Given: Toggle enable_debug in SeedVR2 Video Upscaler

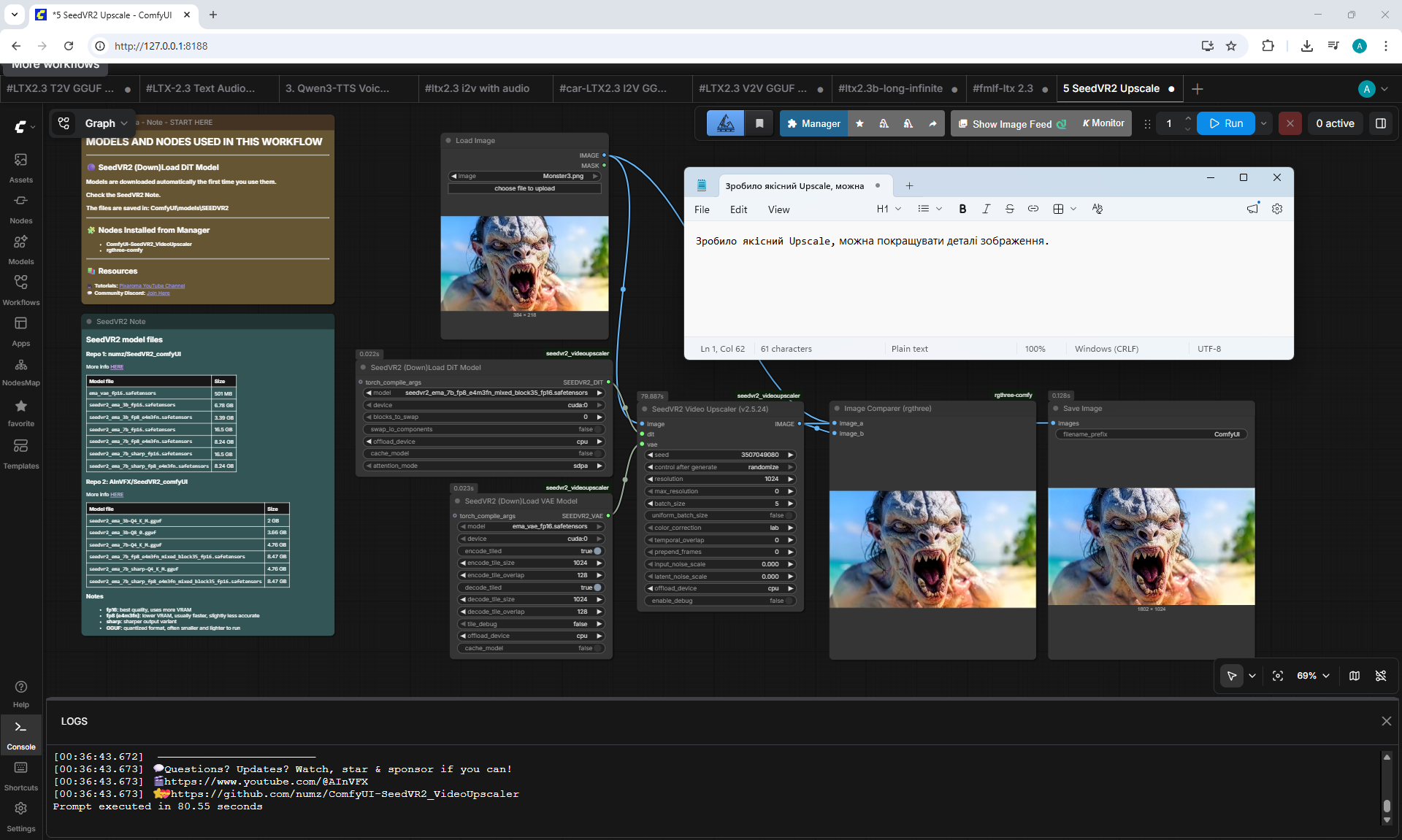Looking at the screenshot, I should point(789,601).
